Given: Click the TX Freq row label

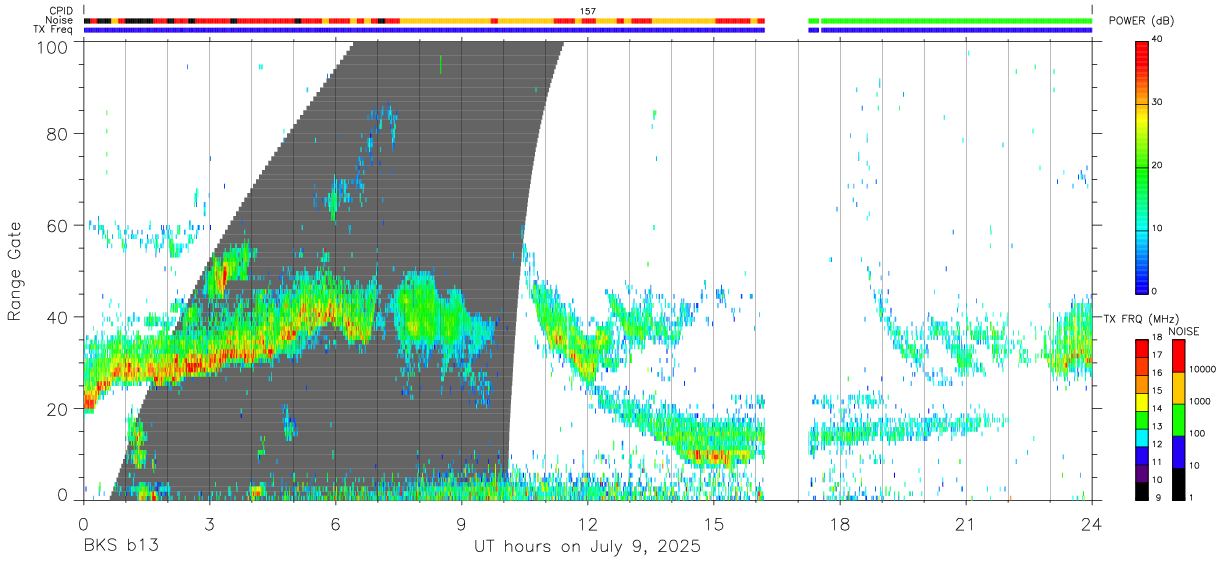Looking at the screenshot, I should [54, 29].
